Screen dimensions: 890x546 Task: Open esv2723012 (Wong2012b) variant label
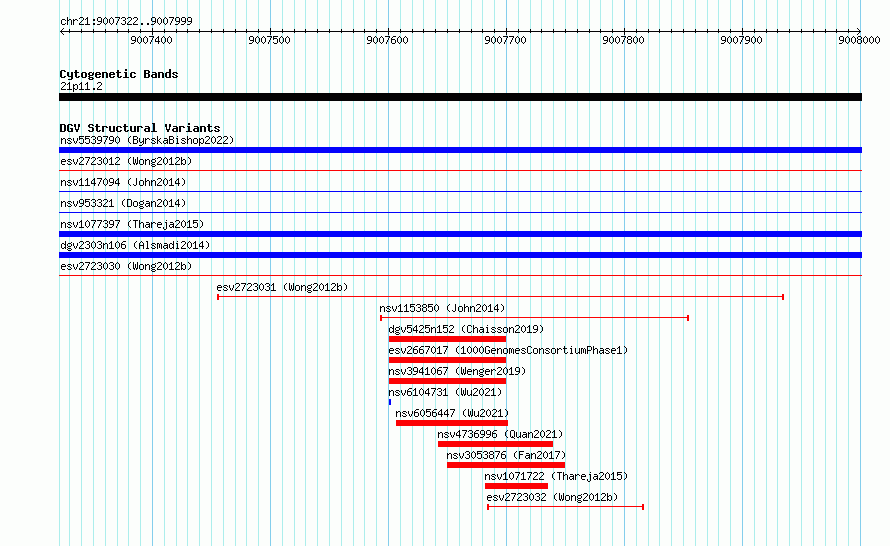[x=126, y=161]
